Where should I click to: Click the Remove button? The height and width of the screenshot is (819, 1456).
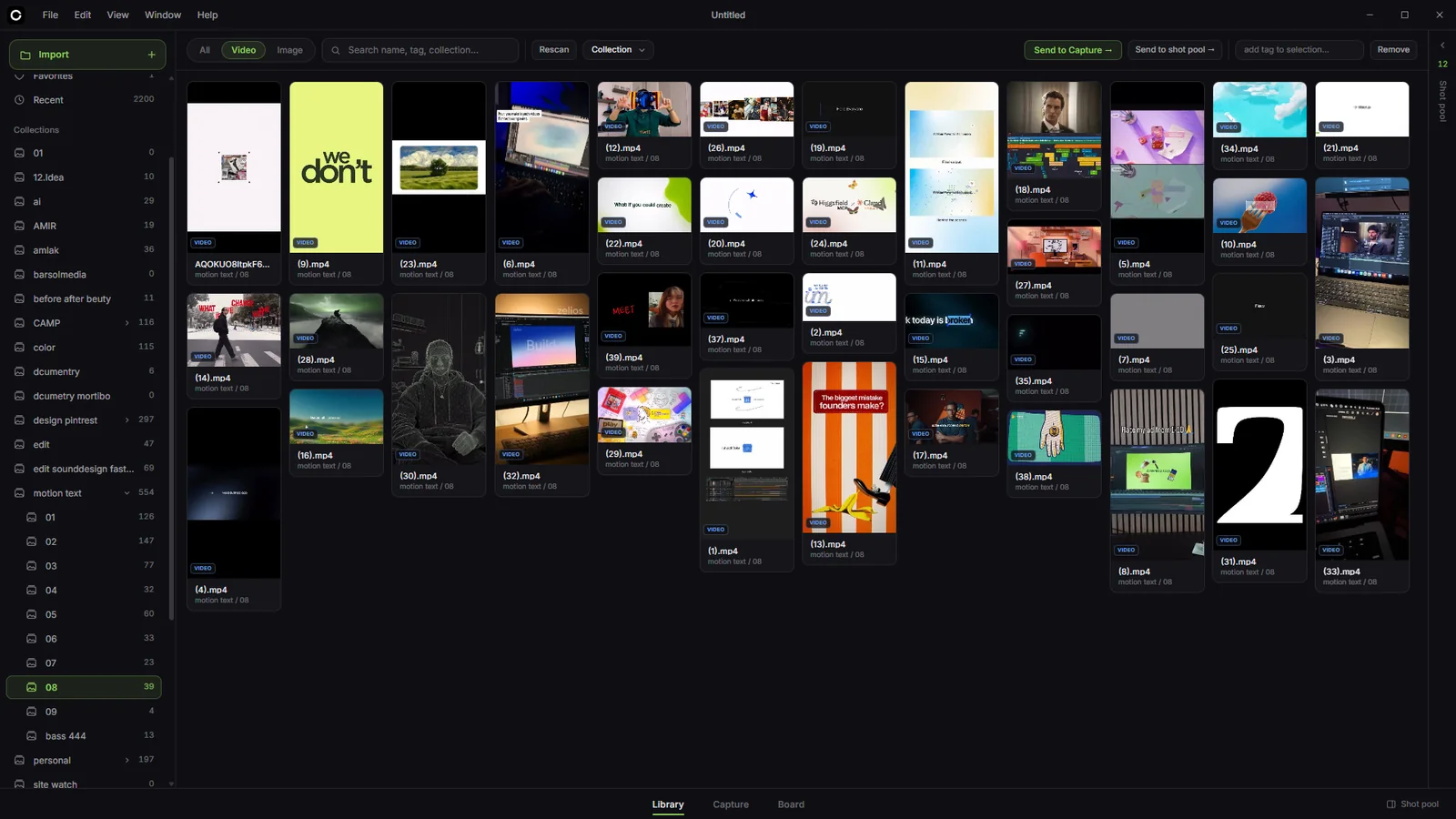(x=1393, y=50)
